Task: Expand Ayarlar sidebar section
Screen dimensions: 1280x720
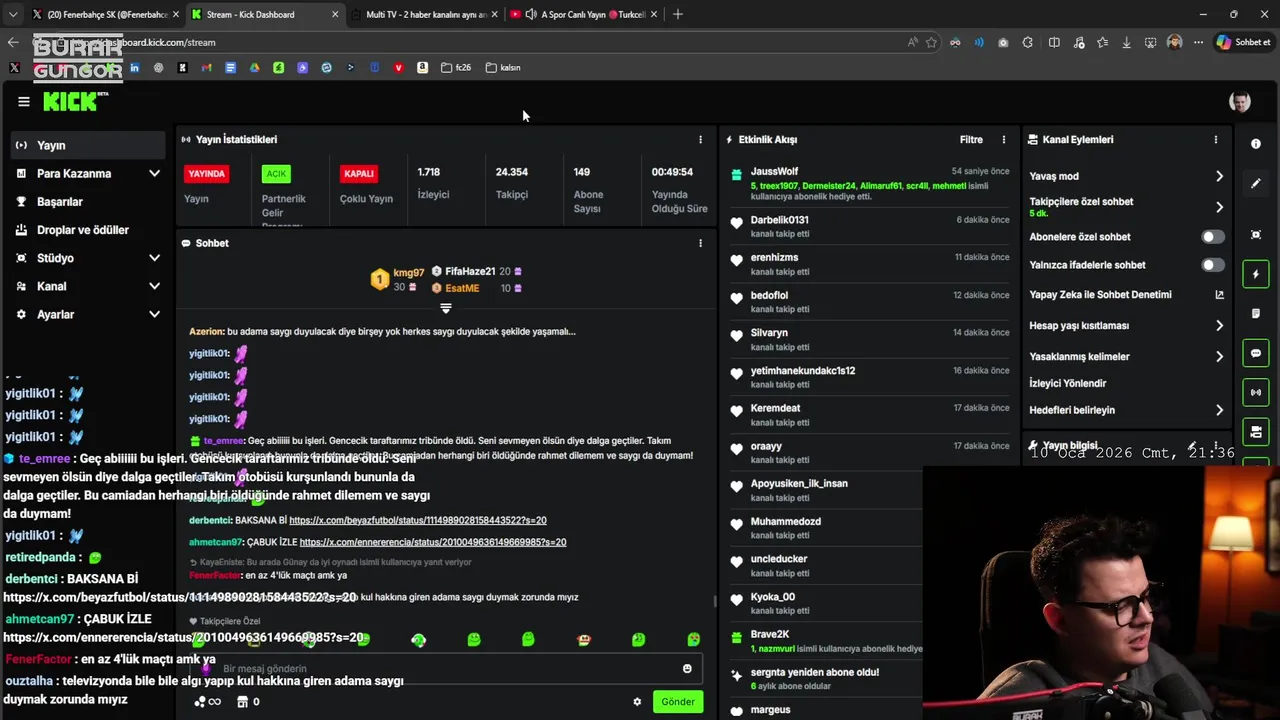Action: (154, 314)
